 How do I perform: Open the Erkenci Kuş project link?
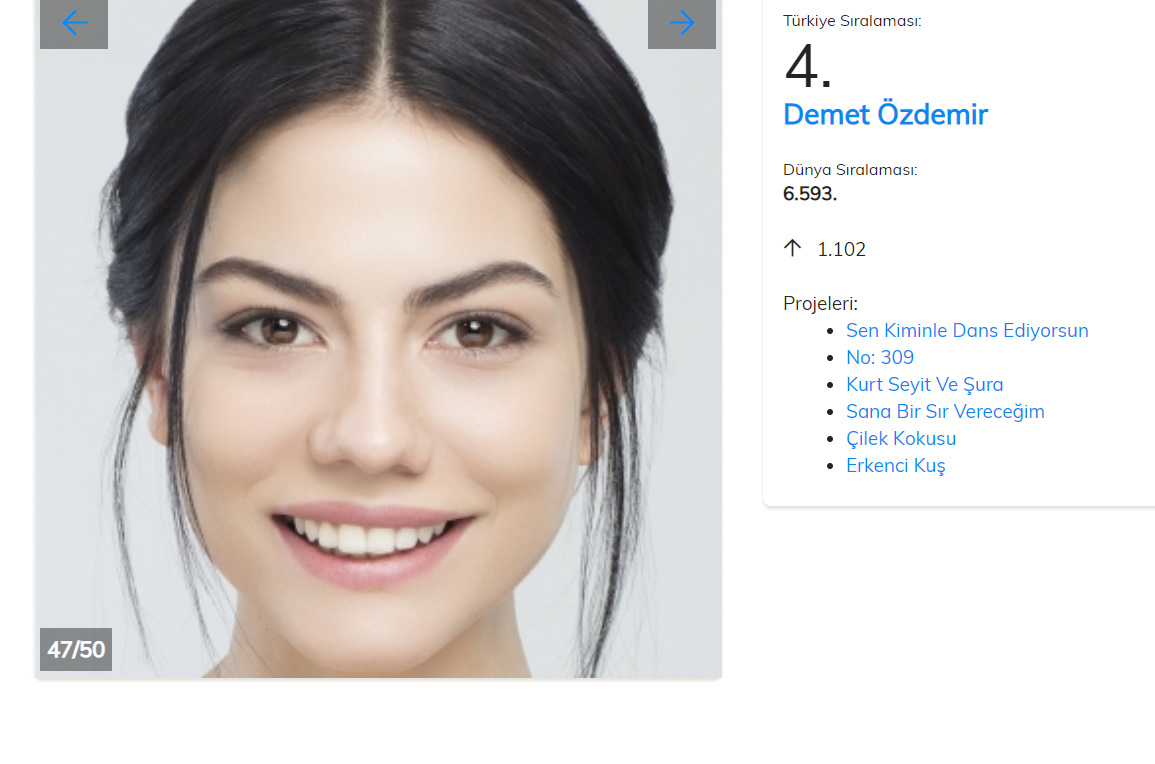coord(895,466)
